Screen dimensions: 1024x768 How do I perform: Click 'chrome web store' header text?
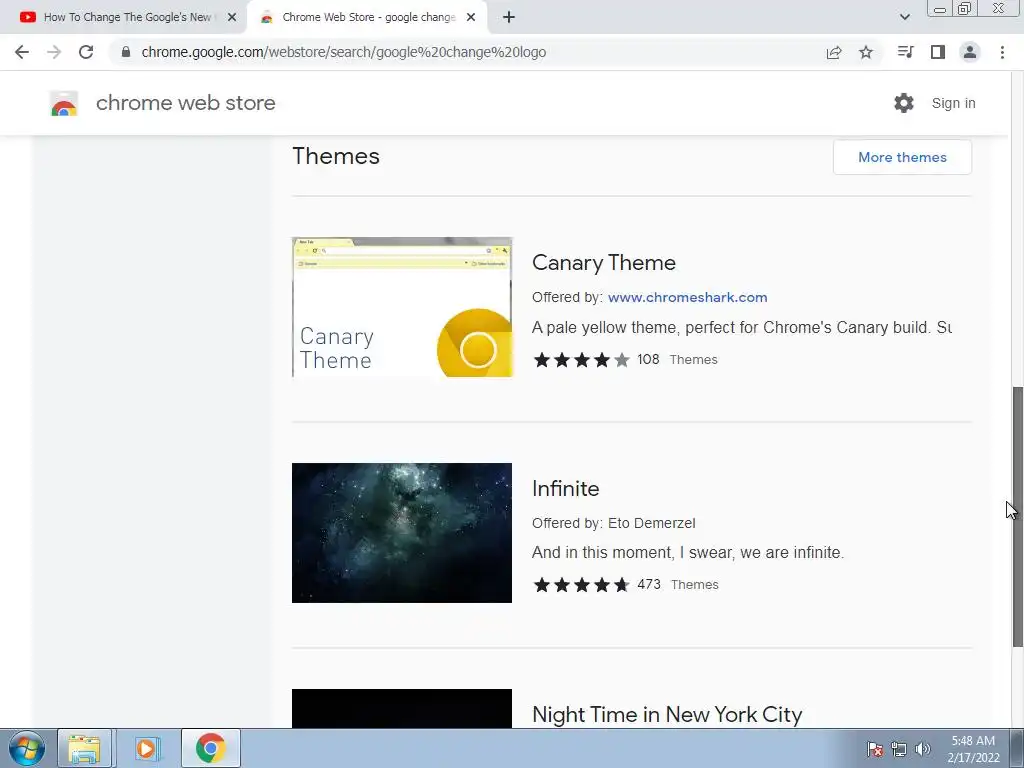pyautogui.click(x=185, y=103)
